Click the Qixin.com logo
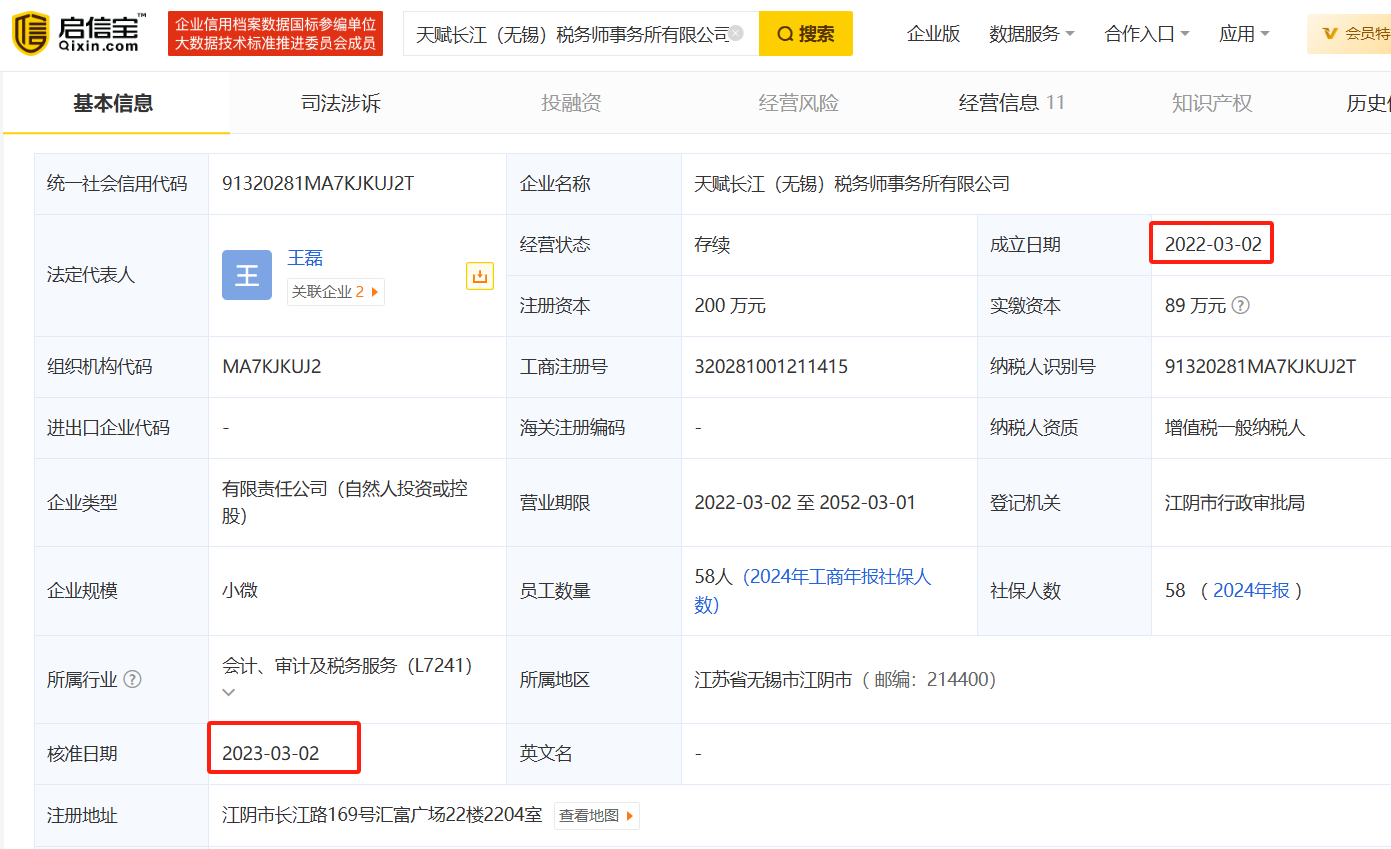The height and width of the screenshot is (849, 1391). (79, 33)
